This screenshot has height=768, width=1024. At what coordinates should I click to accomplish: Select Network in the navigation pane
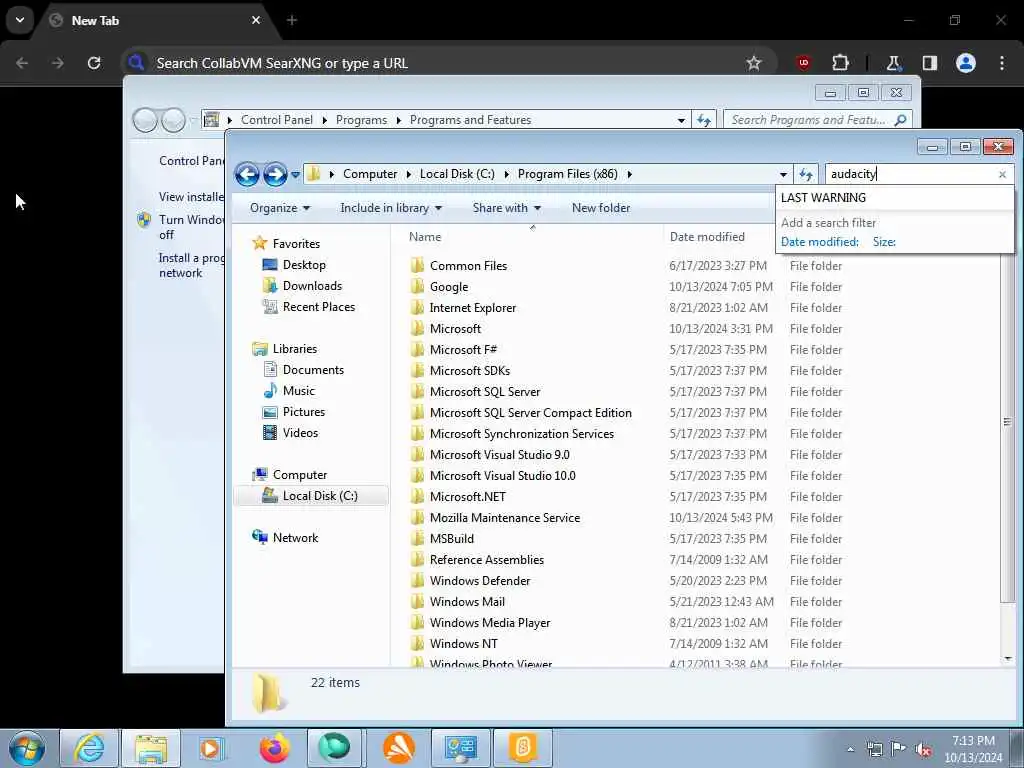pos(295,537)
